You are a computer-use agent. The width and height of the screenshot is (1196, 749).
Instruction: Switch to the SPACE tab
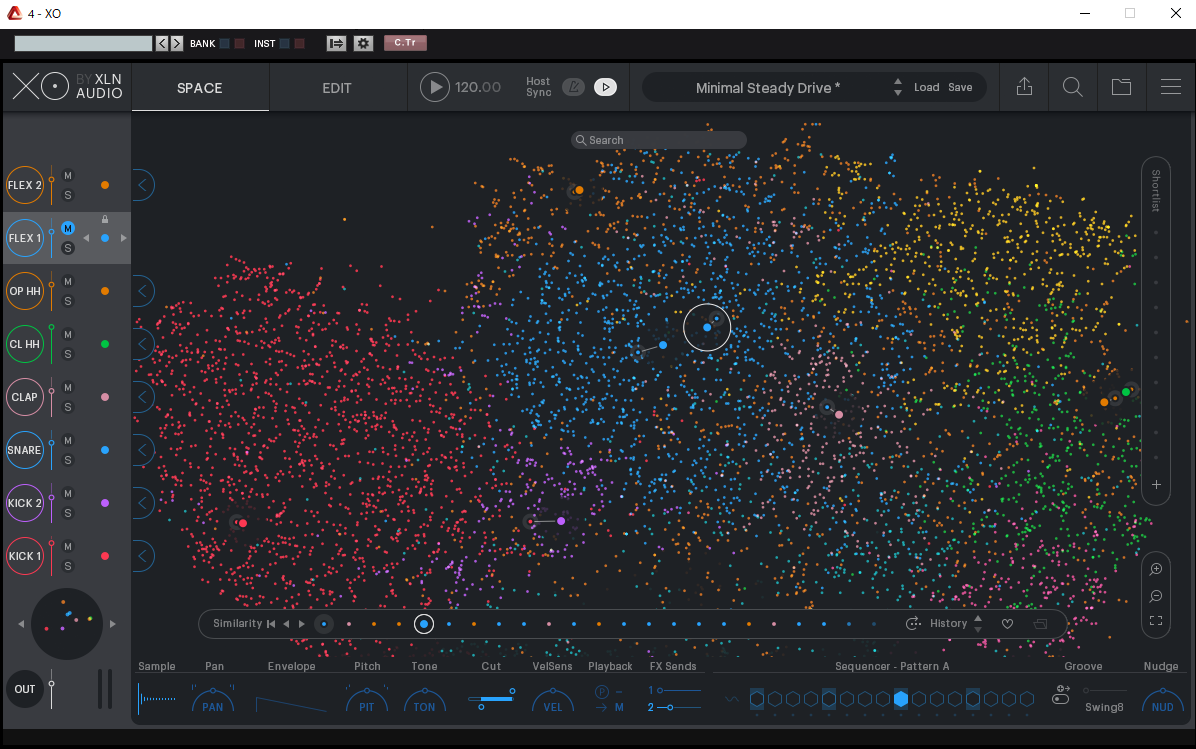[x=200, y=88]
